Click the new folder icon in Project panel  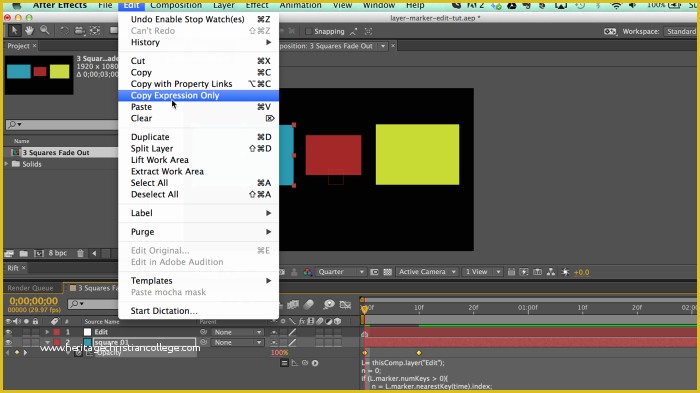tap(24, 253)
